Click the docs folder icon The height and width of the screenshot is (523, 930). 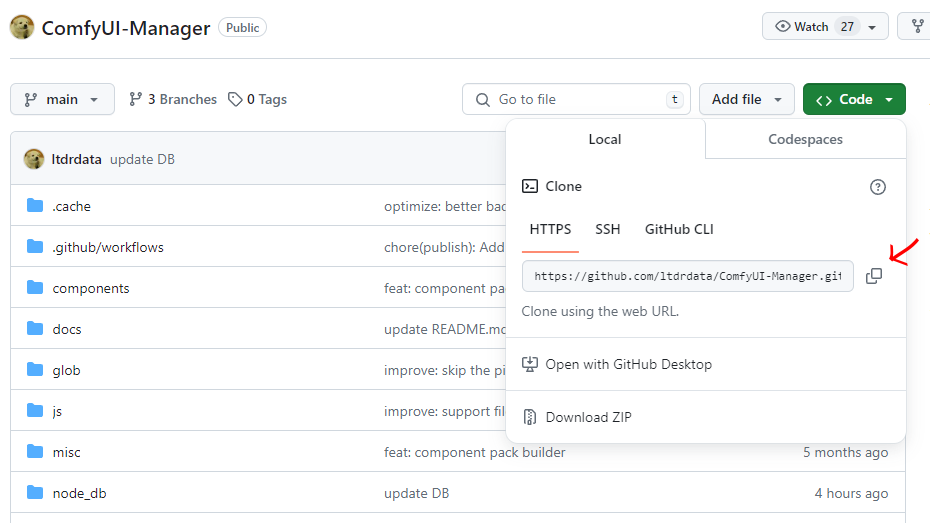pyautogui.click(x=35, y=329)
